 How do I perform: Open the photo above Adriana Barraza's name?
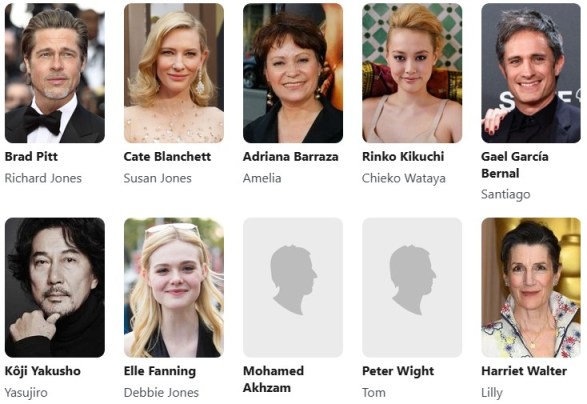click(x=293, y=73)
